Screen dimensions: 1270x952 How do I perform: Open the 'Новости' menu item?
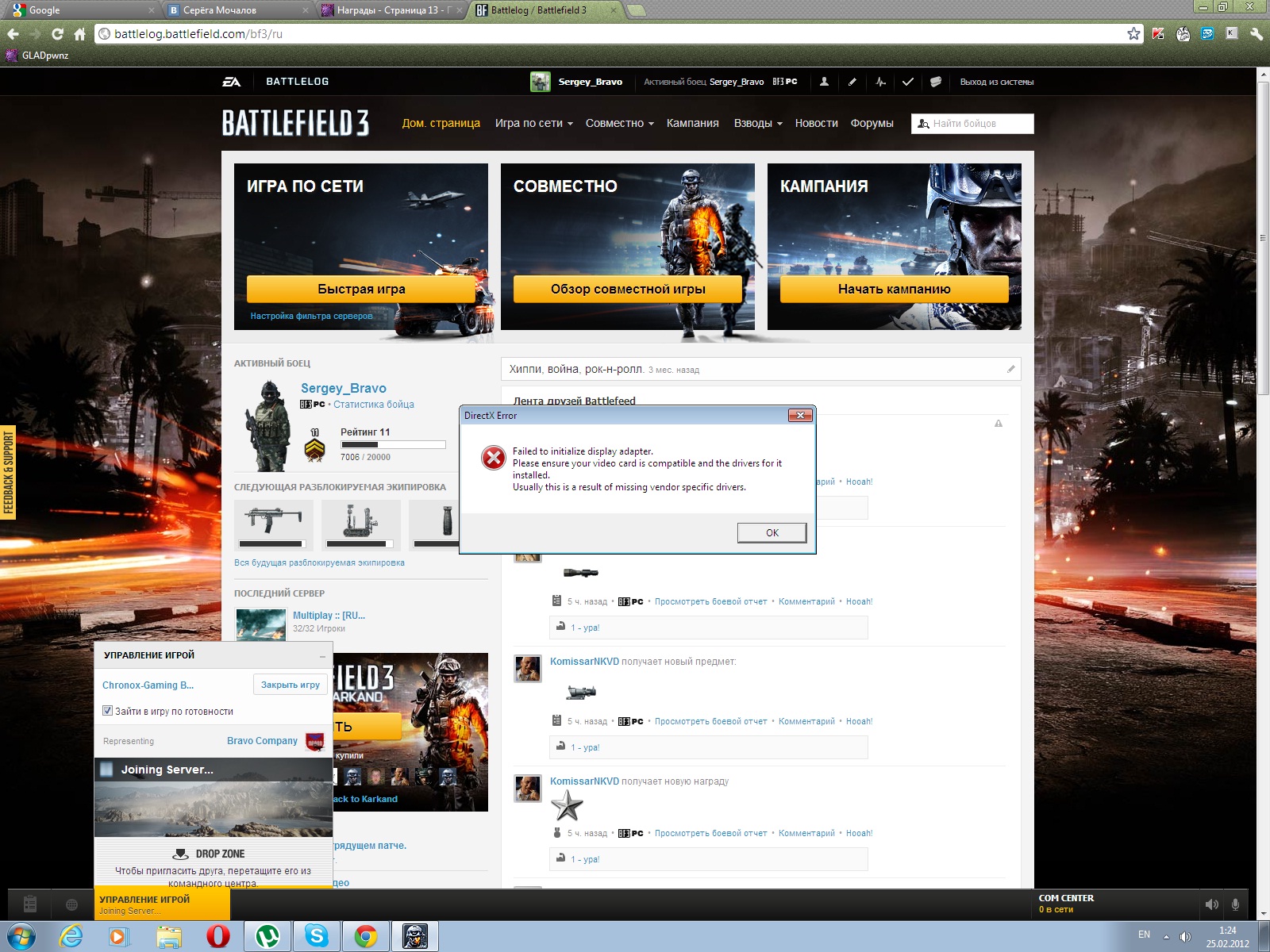(816, 123)
